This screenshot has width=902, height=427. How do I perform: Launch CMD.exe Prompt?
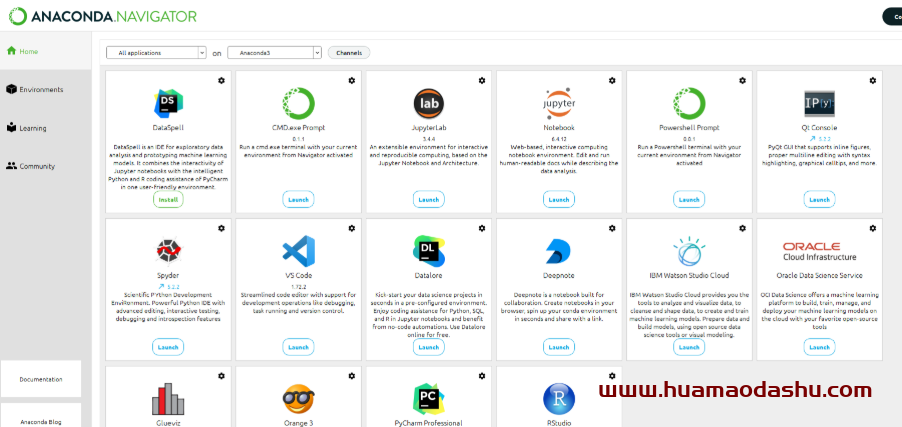coord(298,200)
